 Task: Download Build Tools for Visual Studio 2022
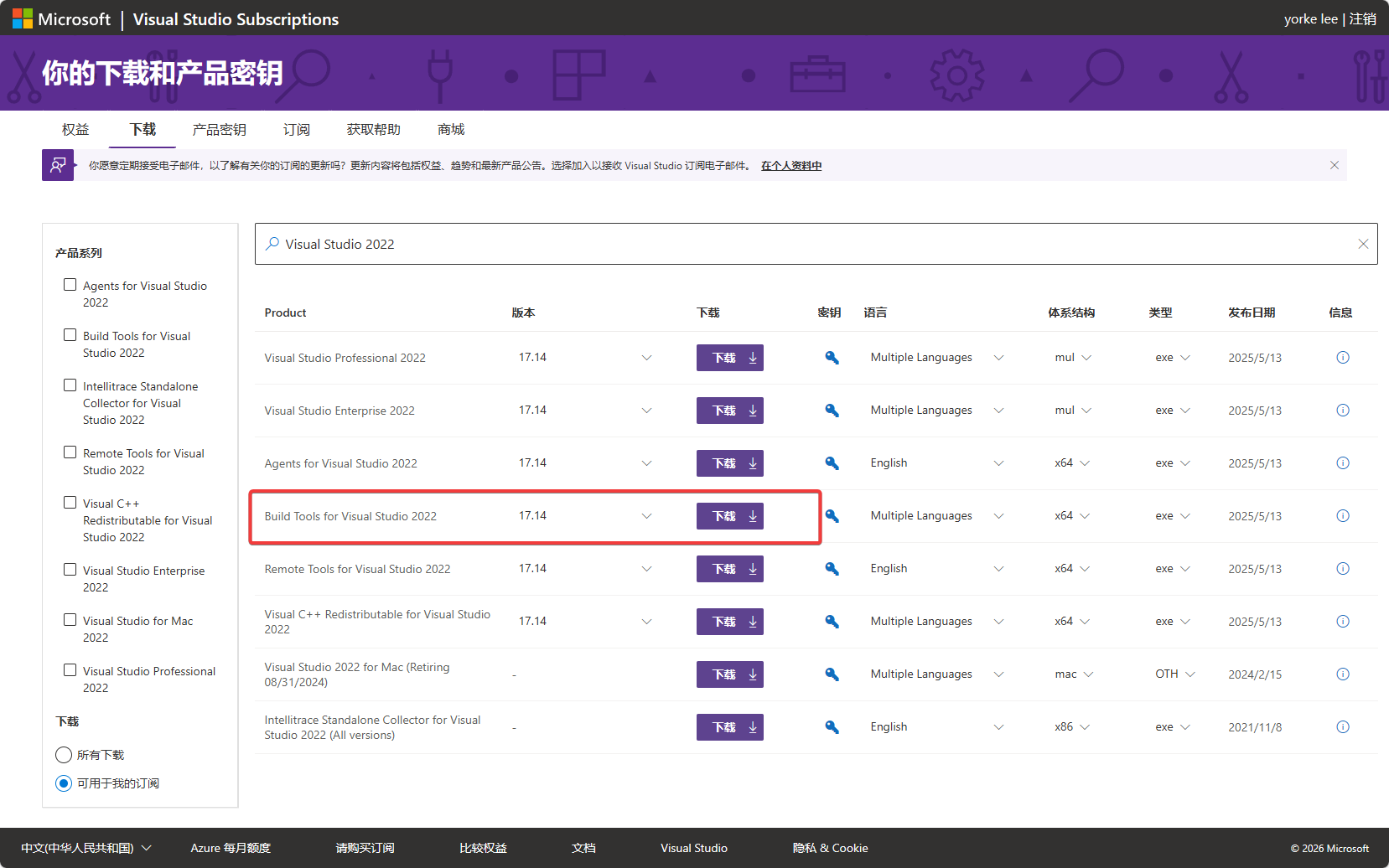coord(730,516)
